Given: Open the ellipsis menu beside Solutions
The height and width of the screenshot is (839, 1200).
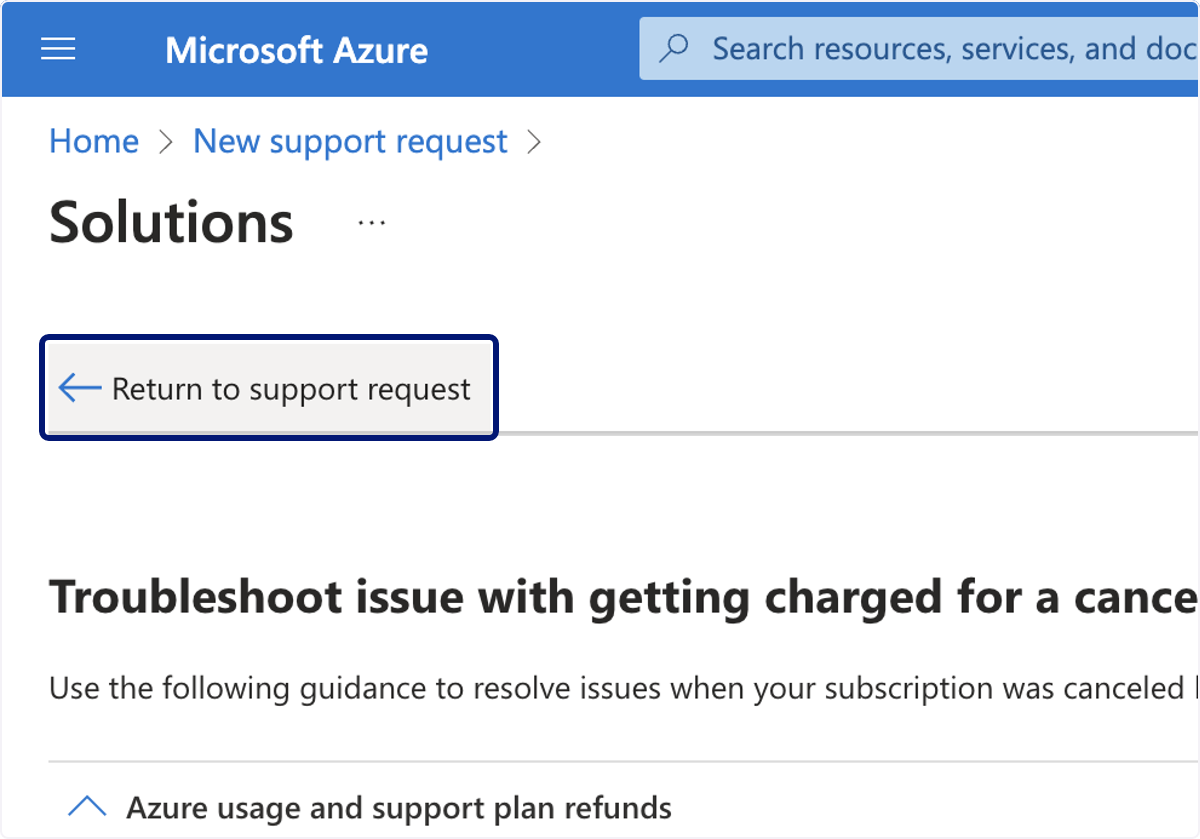Looking at the screenshot, I should (x=372, y=223).
